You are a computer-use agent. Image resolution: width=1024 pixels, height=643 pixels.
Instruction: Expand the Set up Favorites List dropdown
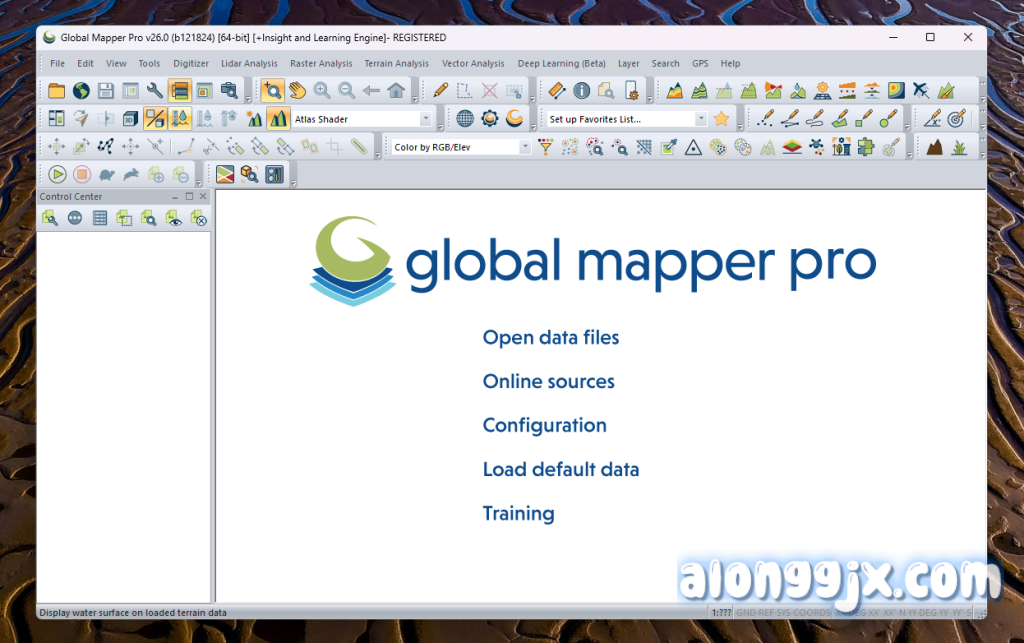(x=700, y=119)
